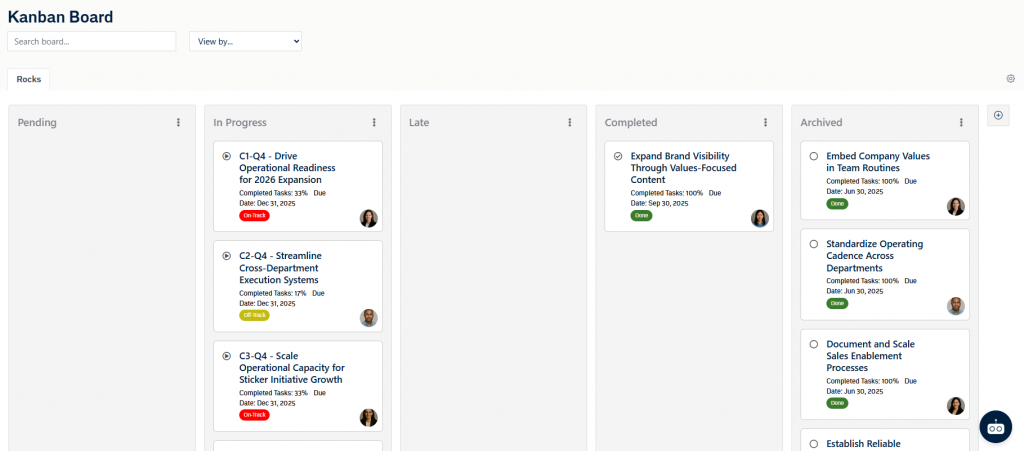
Task: Click red On-Track badge on C1-Q4 card
Action: point(254,215)
